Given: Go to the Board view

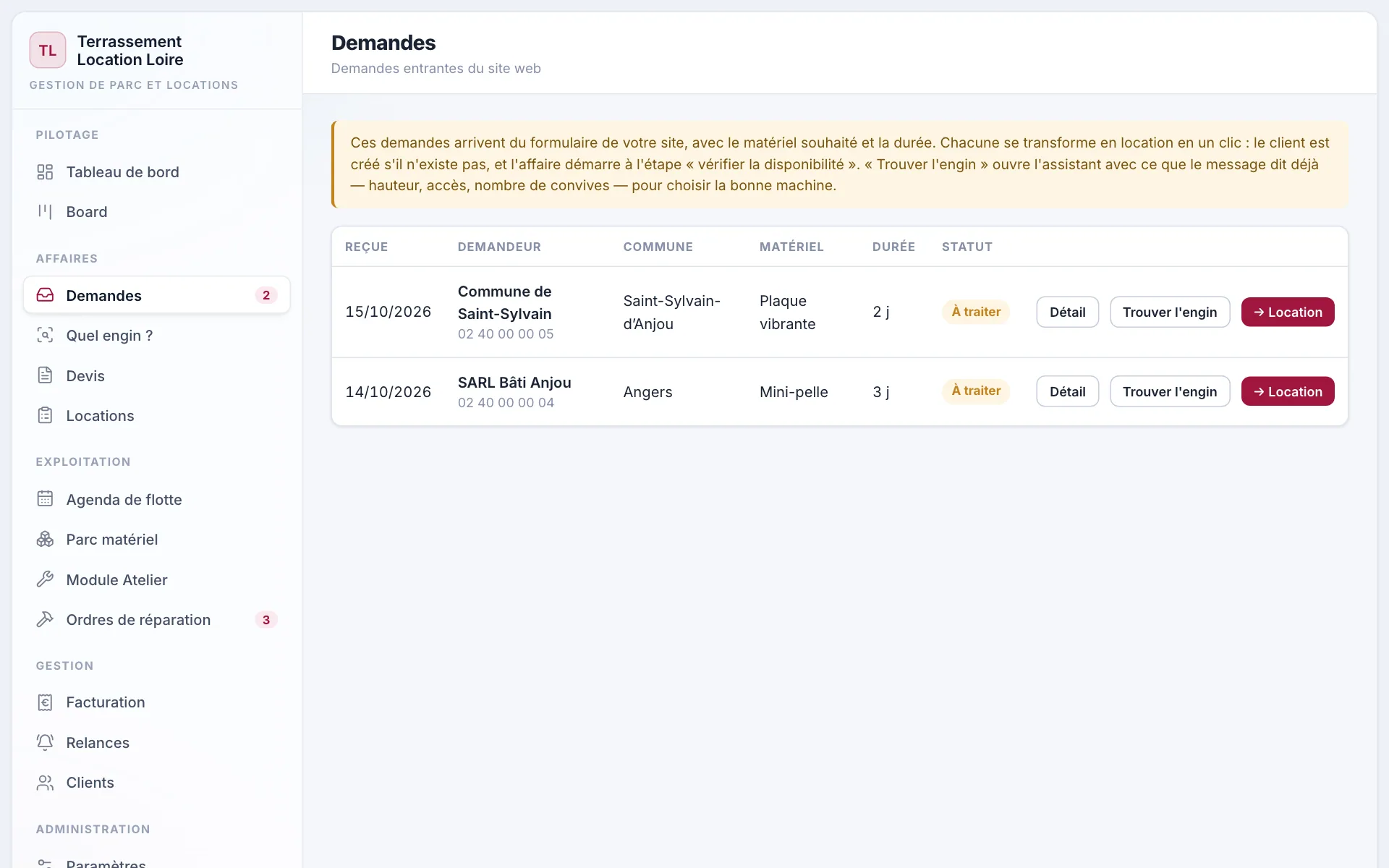Looking at the screenshot, I should pos(157,212).
